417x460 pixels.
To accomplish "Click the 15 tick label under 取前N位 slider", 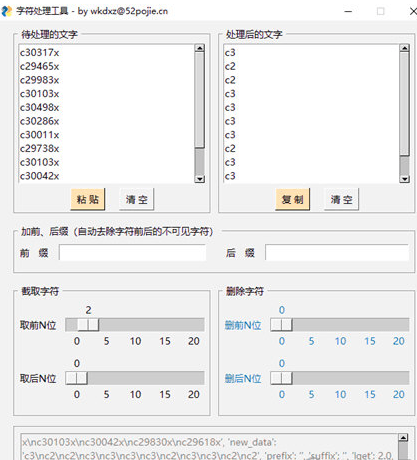I will pos(165,341).
